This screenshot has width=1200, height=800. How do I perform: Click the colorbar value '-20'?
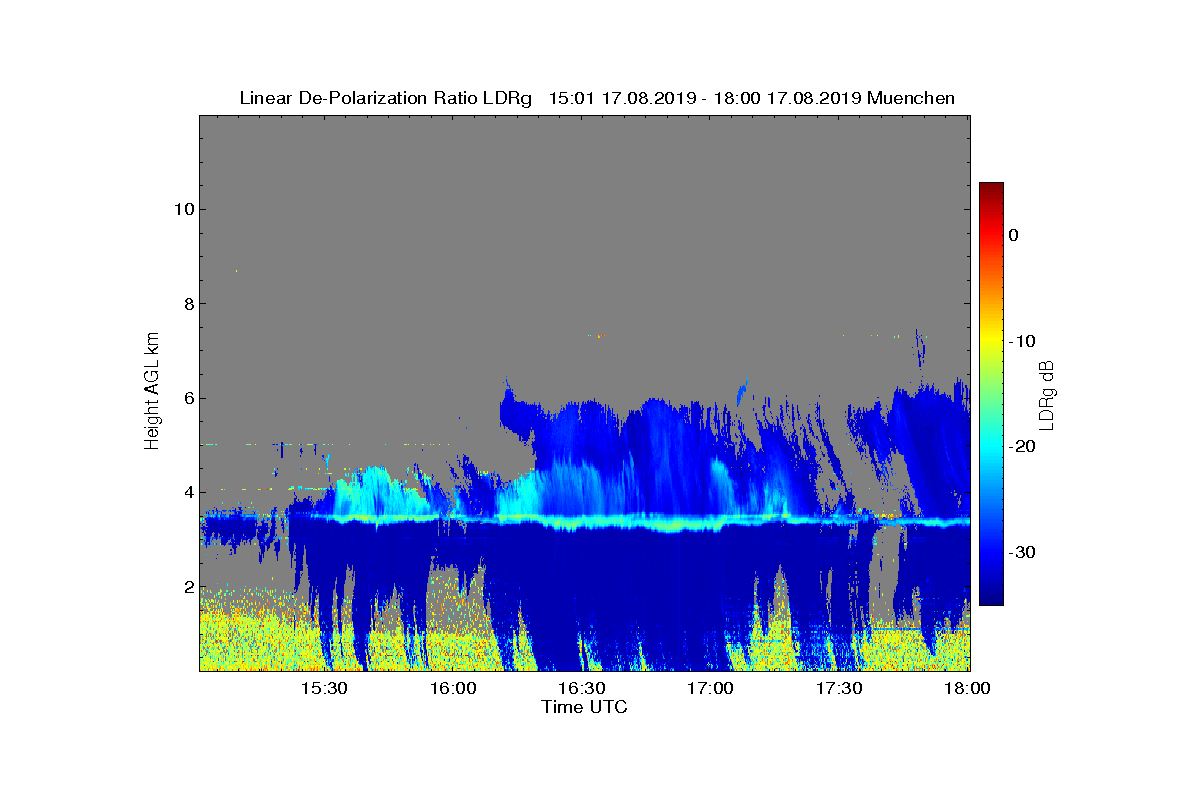[1022, 446]
